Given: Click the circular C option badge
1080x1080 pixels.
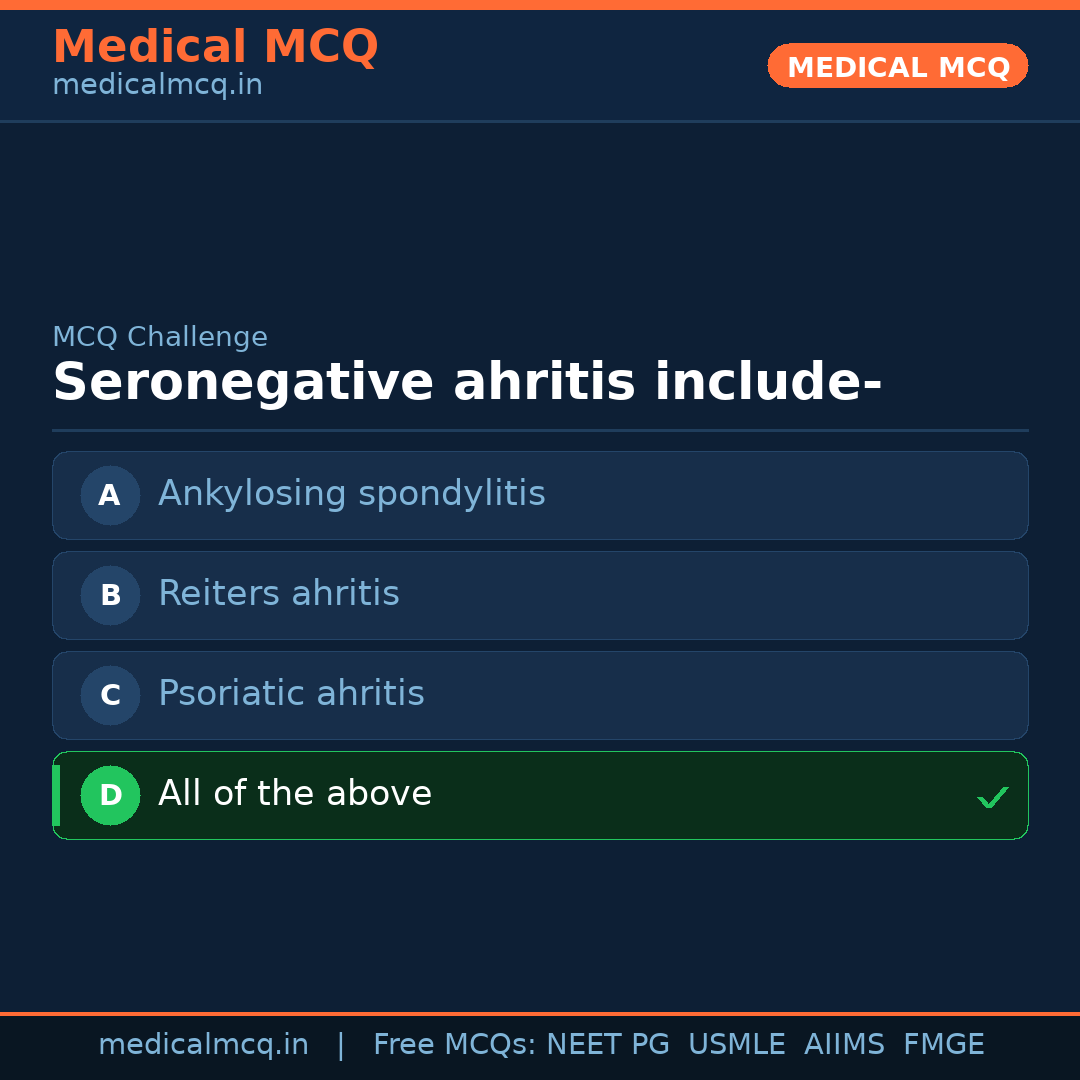Looking at the screenshot, I should 110,695.
